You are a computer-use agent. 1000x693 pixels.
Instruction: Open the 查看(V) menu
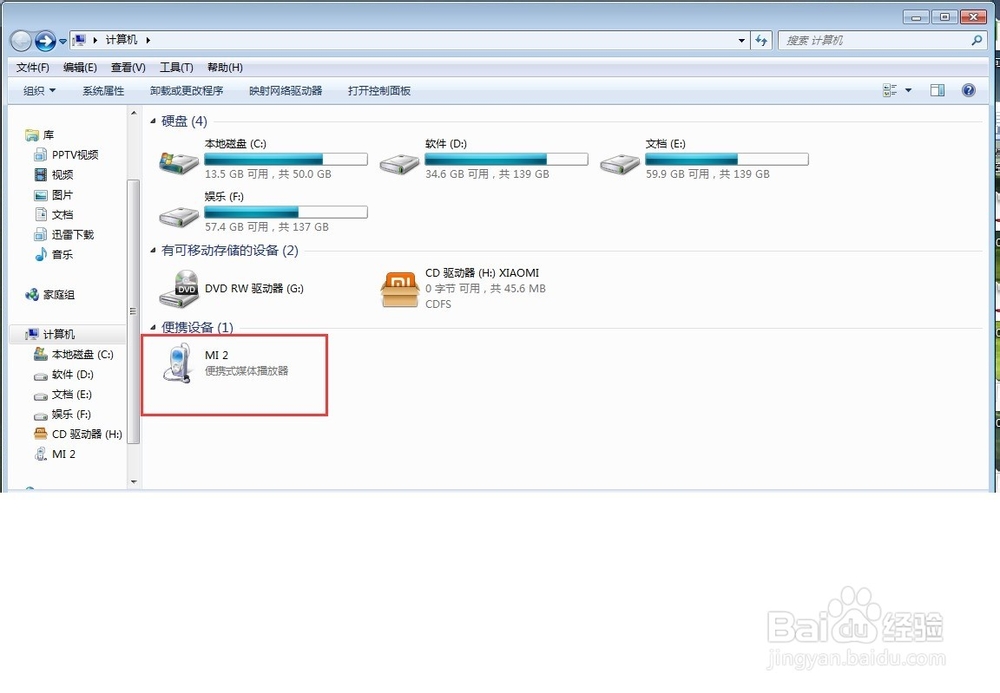128,68
